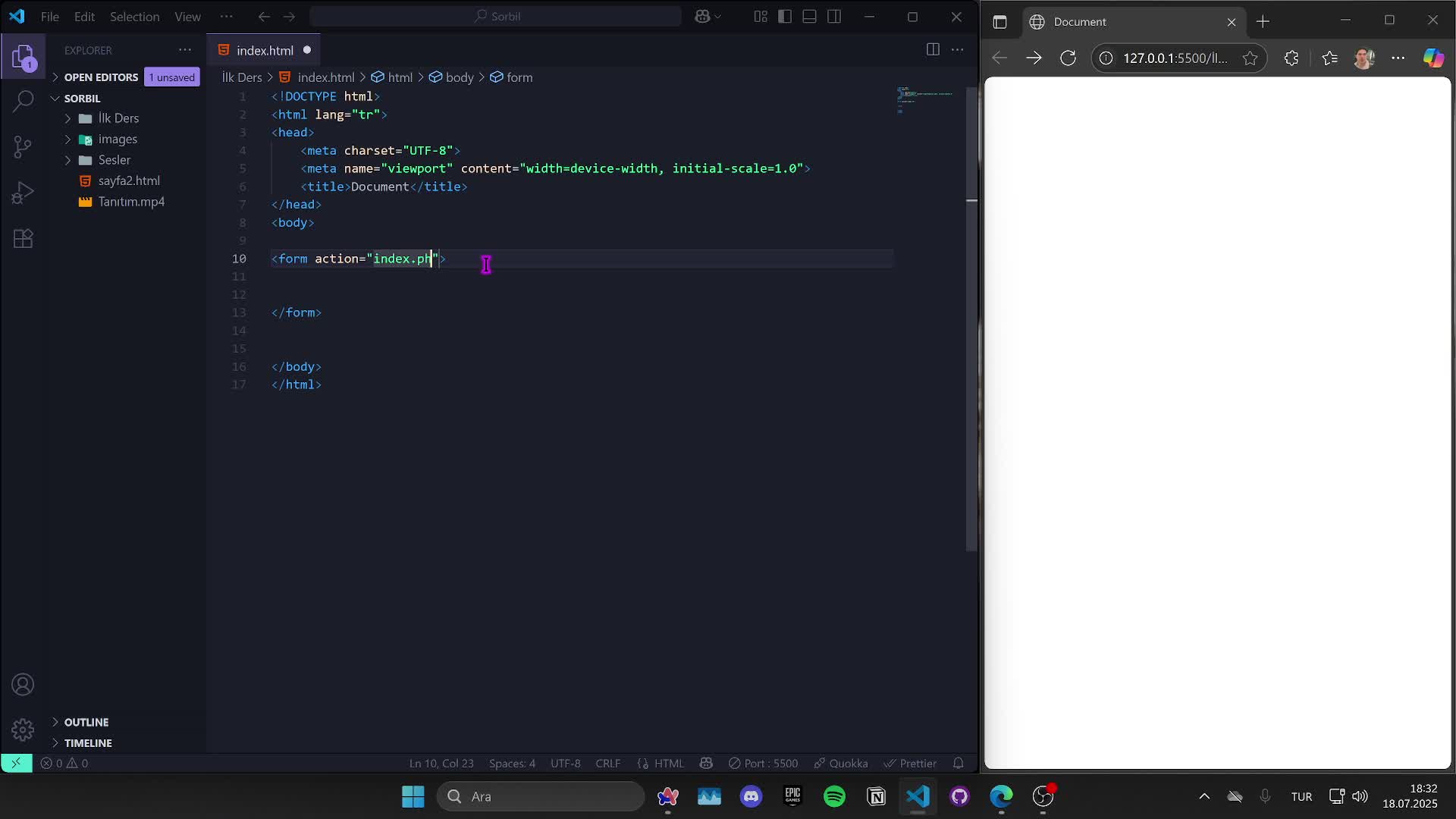Open Run and Debug view
This screenshot has width=1456, height=819.
23,193
